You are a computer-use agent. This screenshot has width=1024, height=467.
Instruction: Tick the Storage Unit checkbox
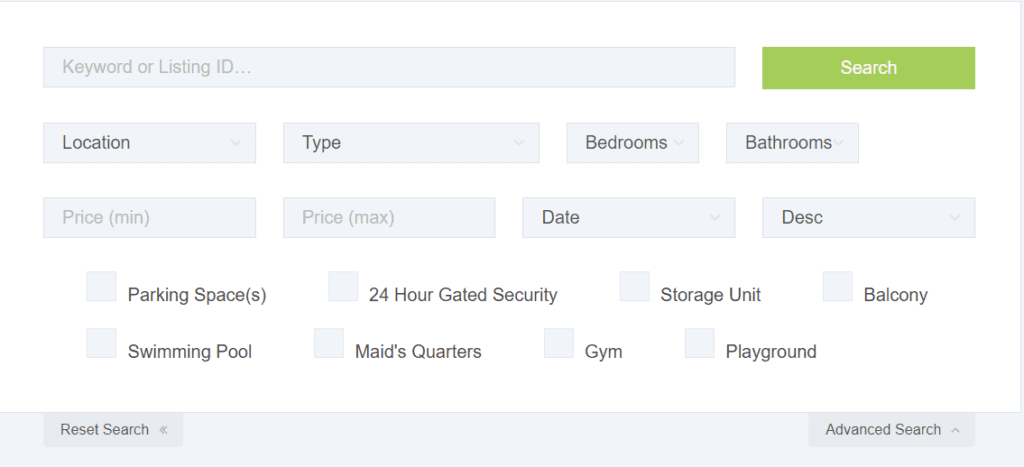point(634,286)
